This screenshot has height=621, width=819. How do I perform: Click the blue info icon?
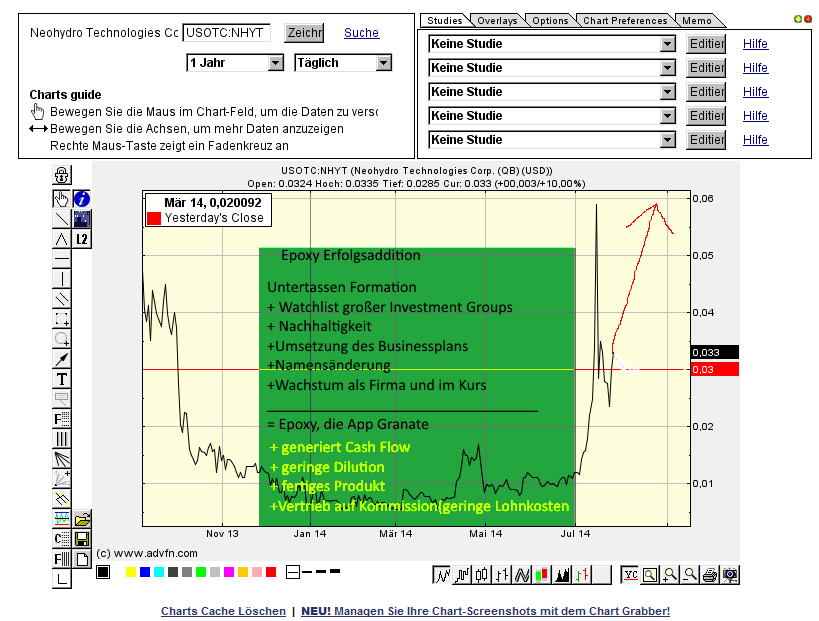(x=82, y=198)
